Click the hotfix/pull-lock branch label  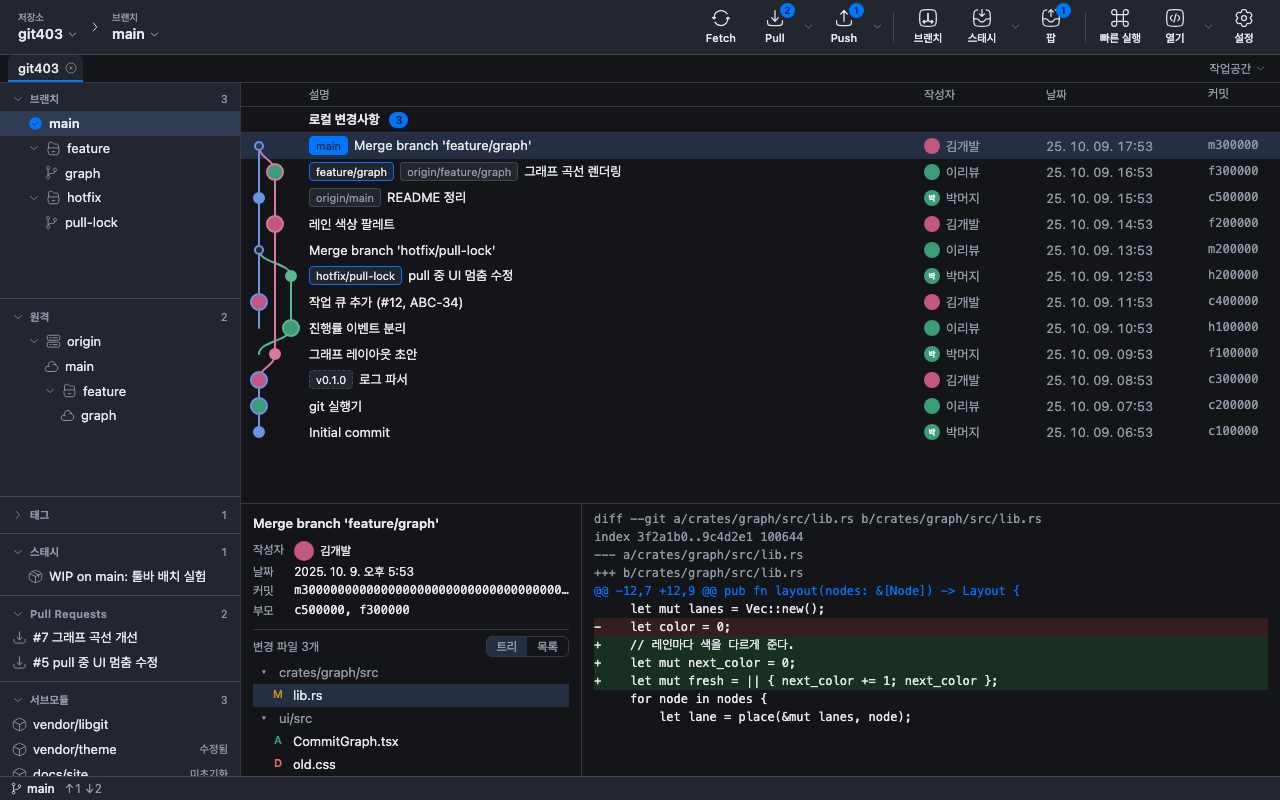(x=356, y=276)
